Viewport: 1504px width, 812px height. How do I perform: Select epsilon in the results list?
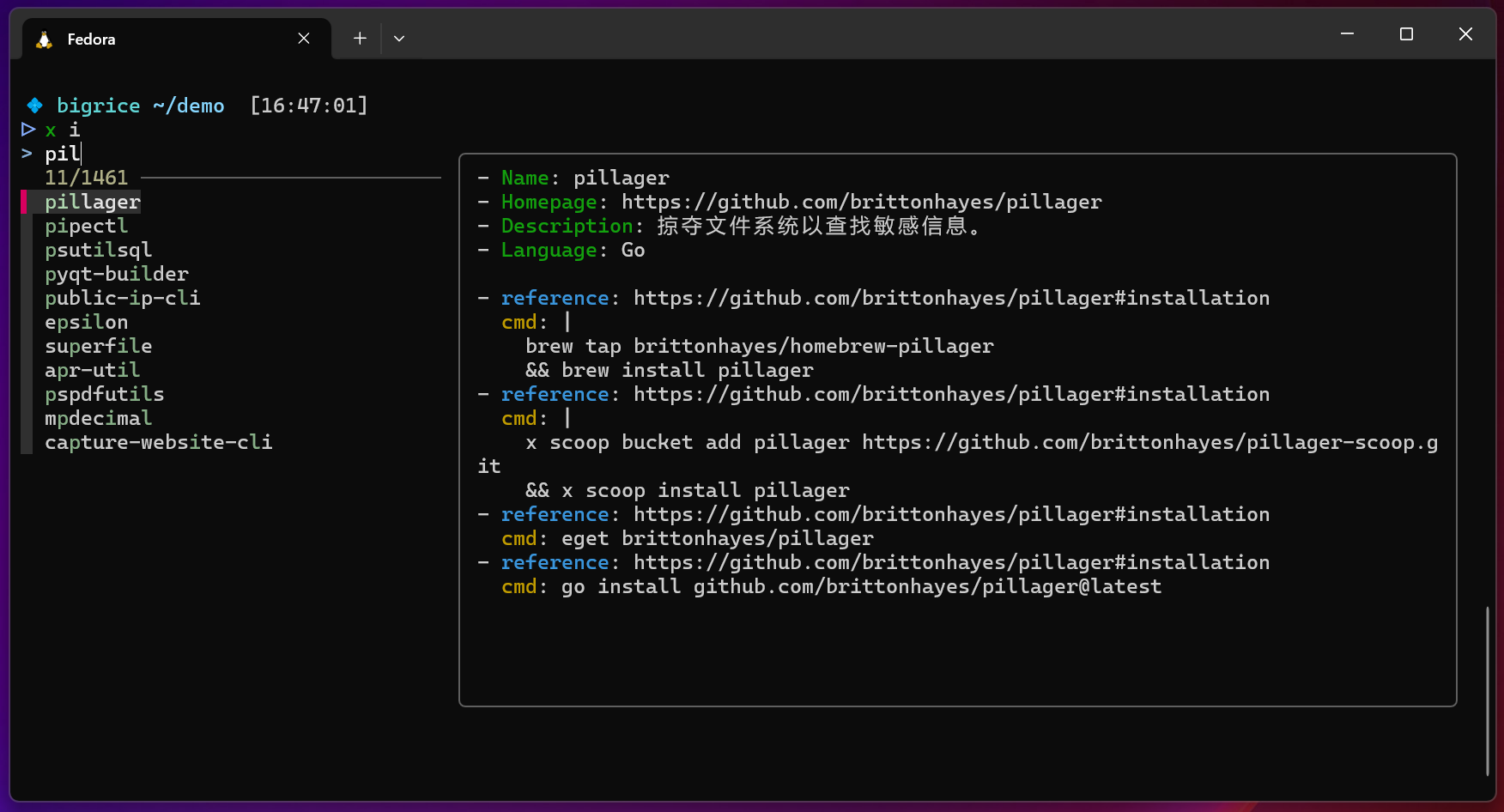click(x=87, y=323)
